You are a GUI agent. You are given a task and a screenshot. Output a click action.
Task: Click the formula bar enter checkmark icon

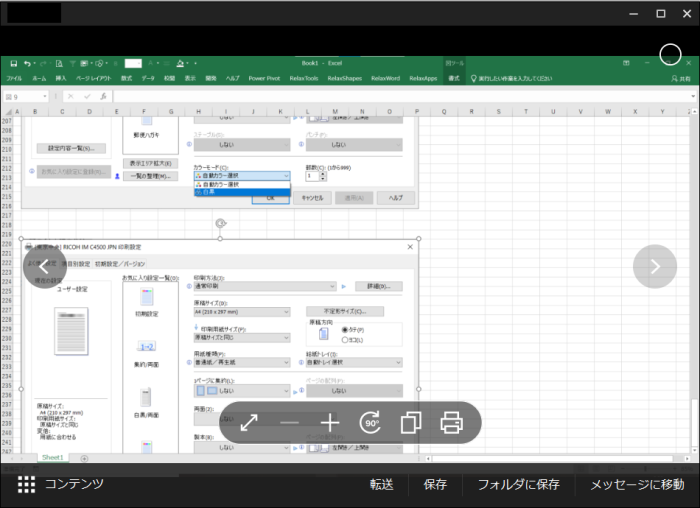click(x=87, y=96)
